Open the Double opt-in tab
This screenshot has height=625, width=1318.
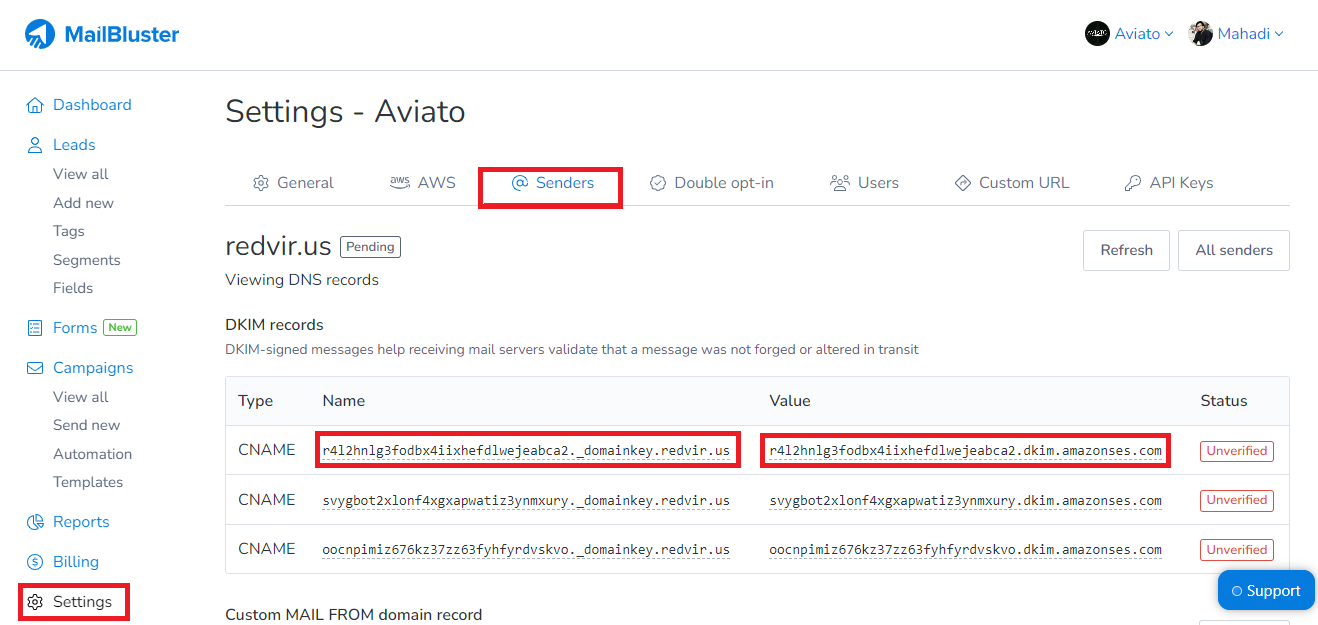[712, 183]
